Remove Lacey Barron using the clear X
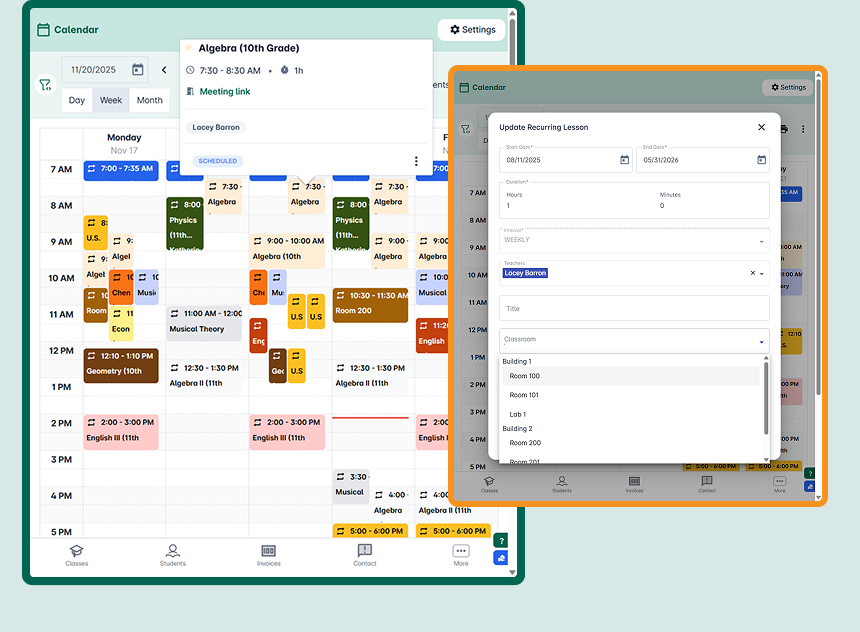 (752, 273)
